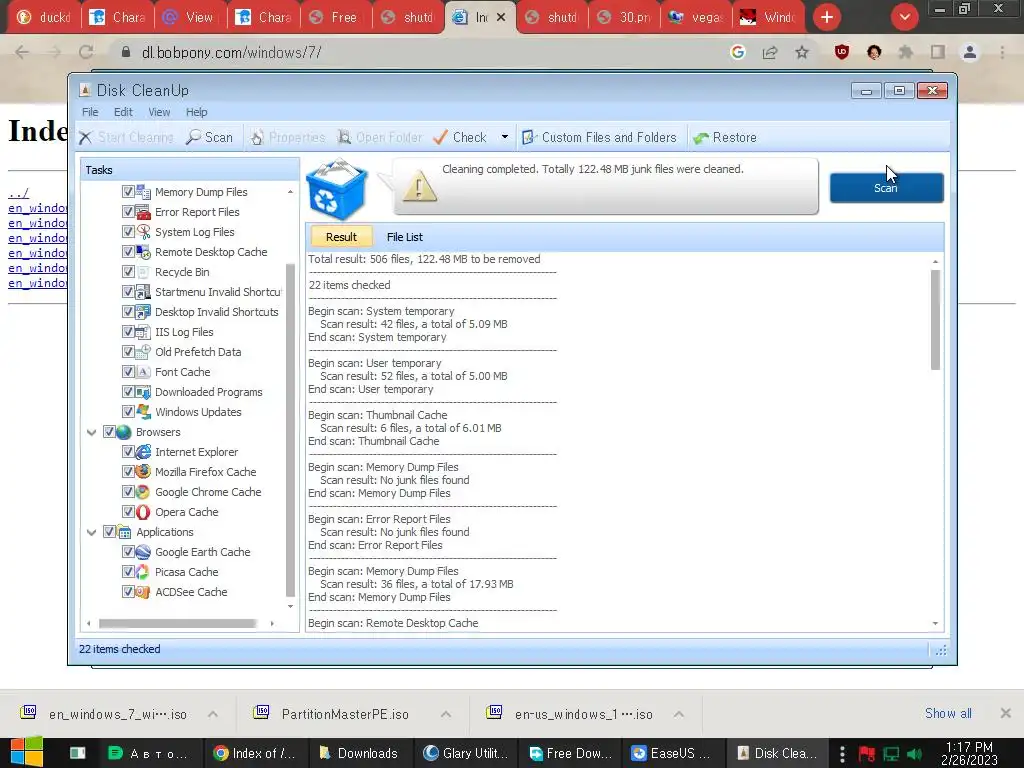The width and height of the screenshot is (1024, 768).
Task: Toggle the Old Prefetch Data checkbox
Action: click(x=128, y=352)
